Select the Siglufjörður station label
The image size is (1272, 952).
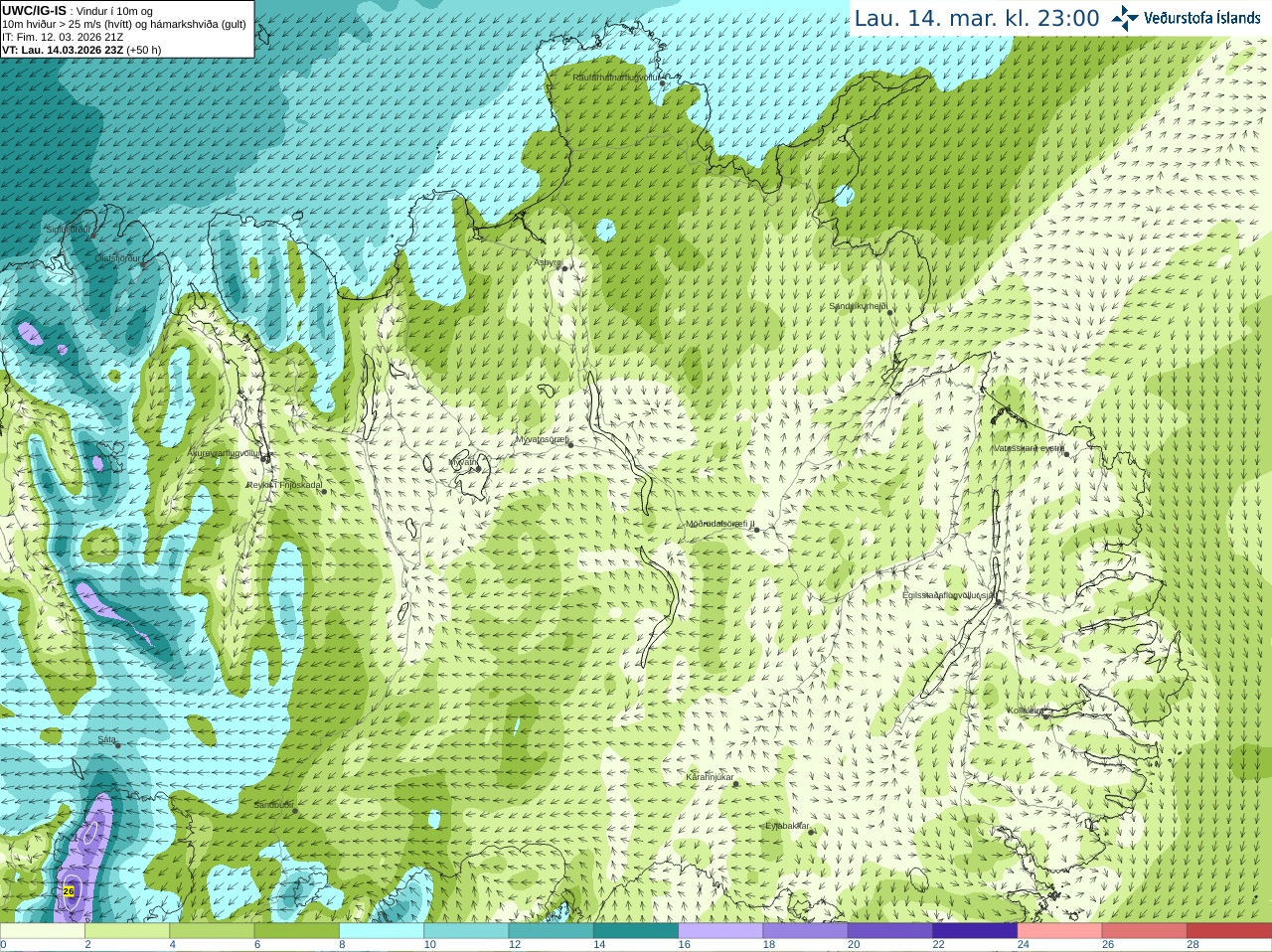coord(68,230)
